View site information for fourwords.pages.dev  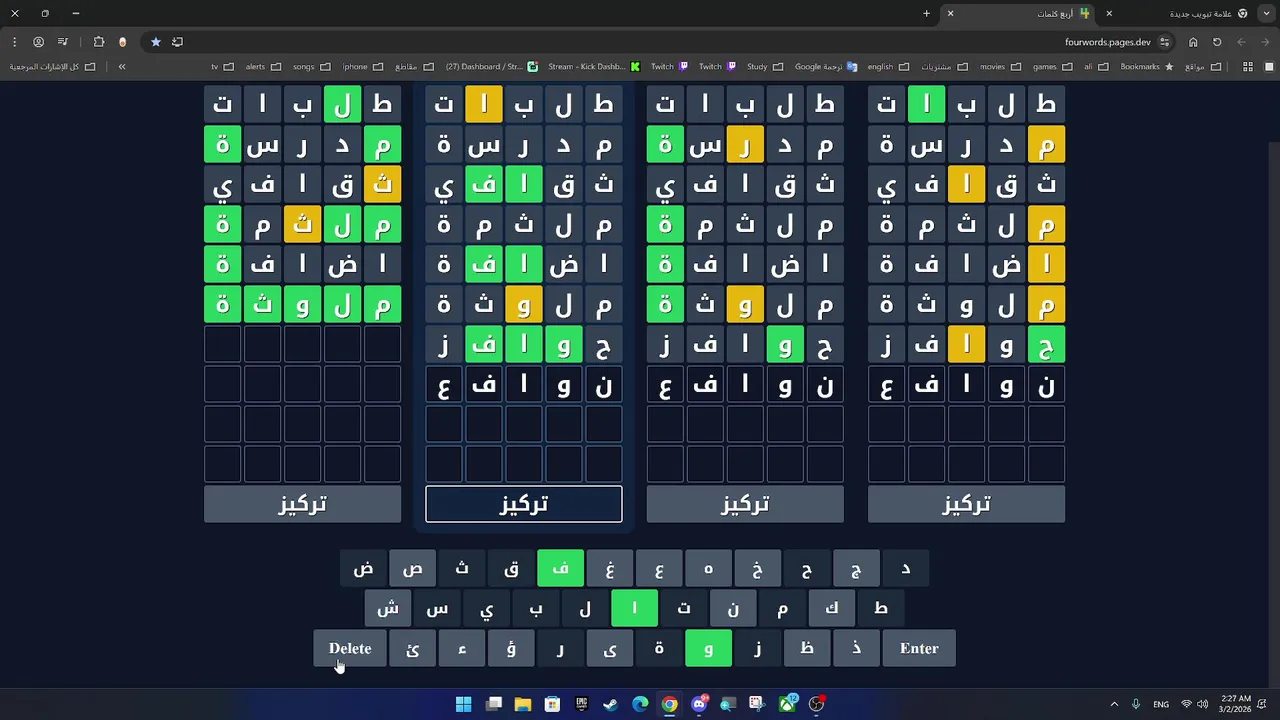pos(1164,42)
